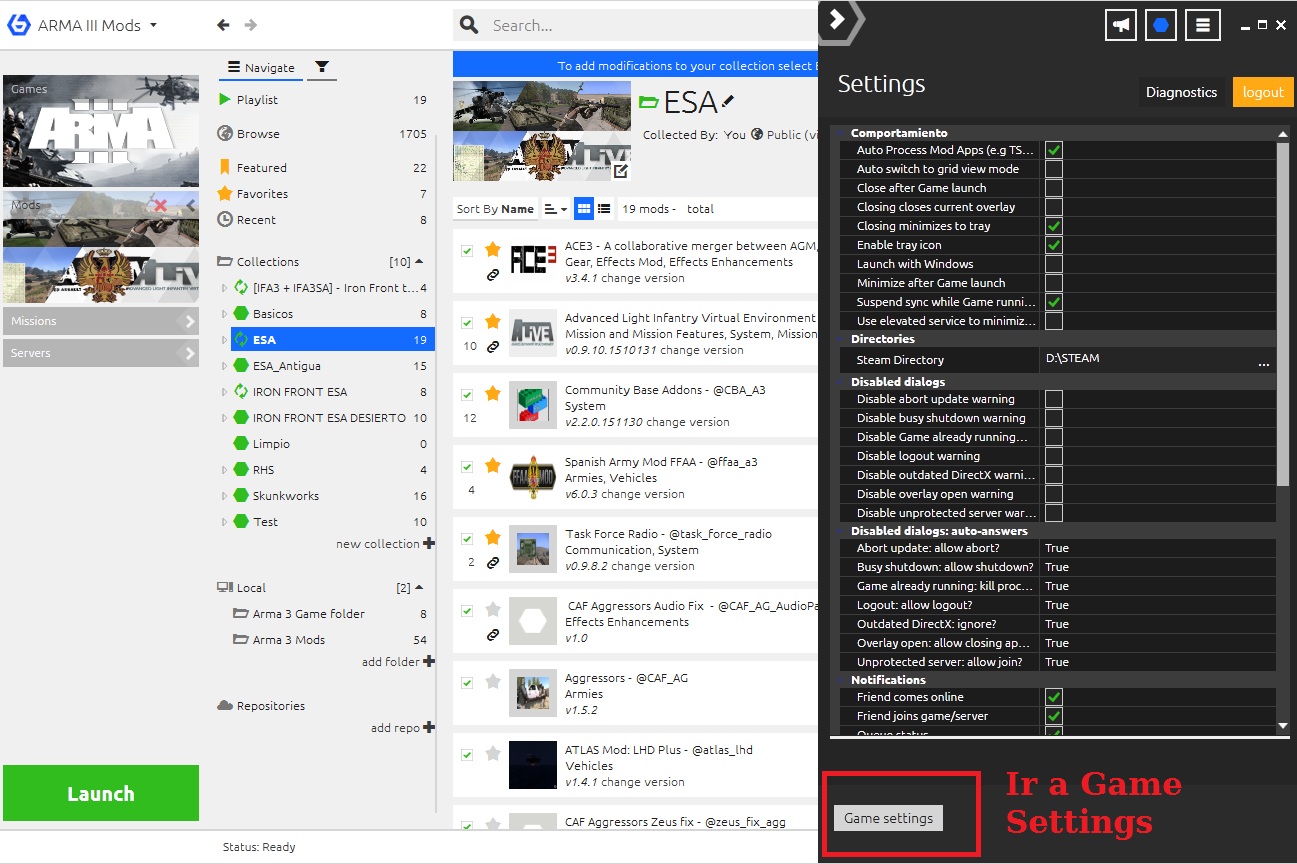Click the green Launch button
Screen dimensions: 1297x864
tap(101, 793)
